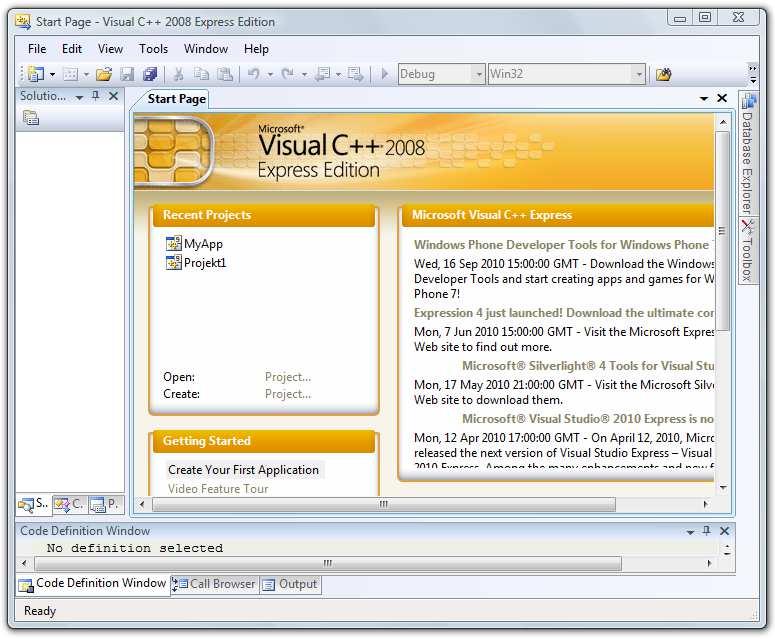Viewport: 775px width, 639px height.
Task: Open toolbar options overflow arrow
Action: [753, 74]
